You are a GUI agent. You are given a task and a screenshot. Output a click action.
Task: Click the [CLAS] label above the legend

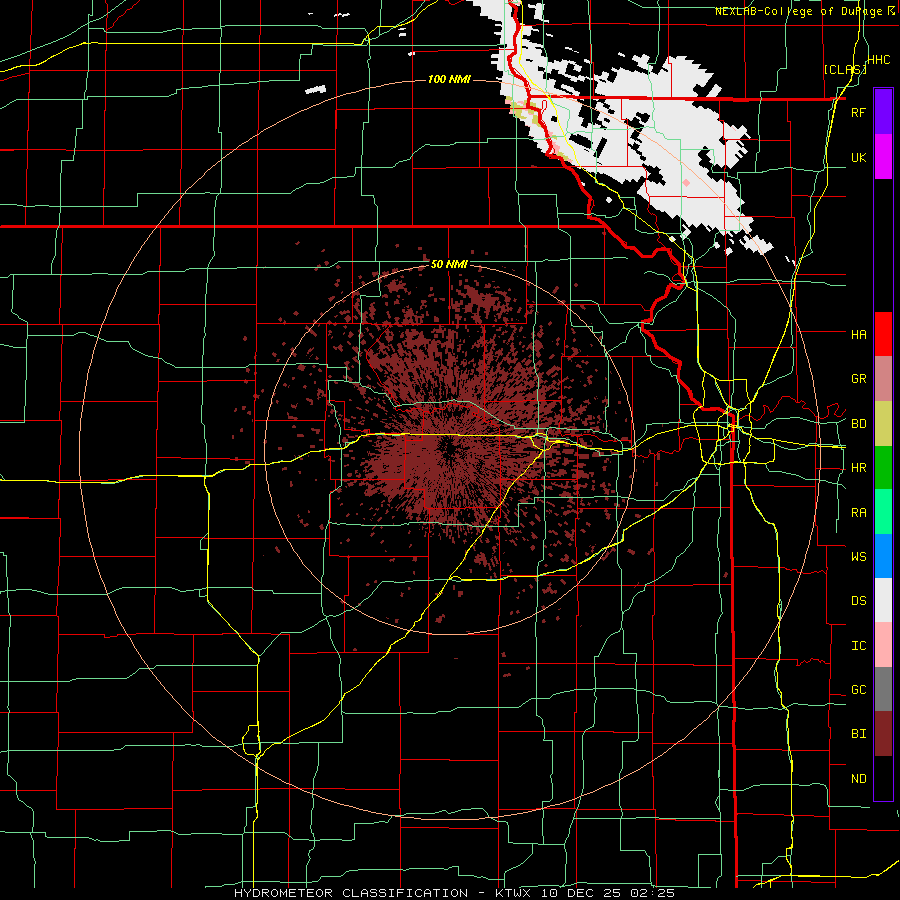click(x=845, y=69)
